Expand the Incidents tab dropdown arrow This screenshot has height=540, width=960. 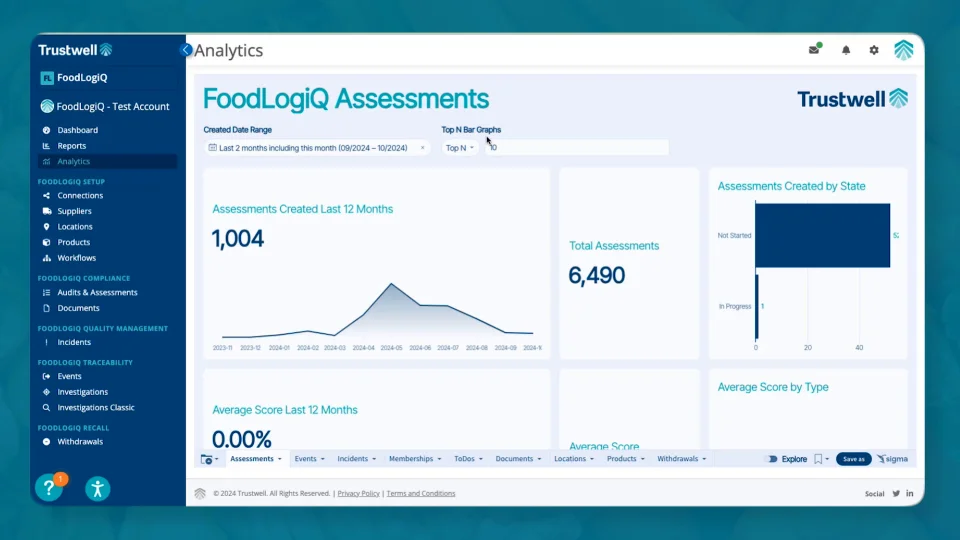point(374,459)
